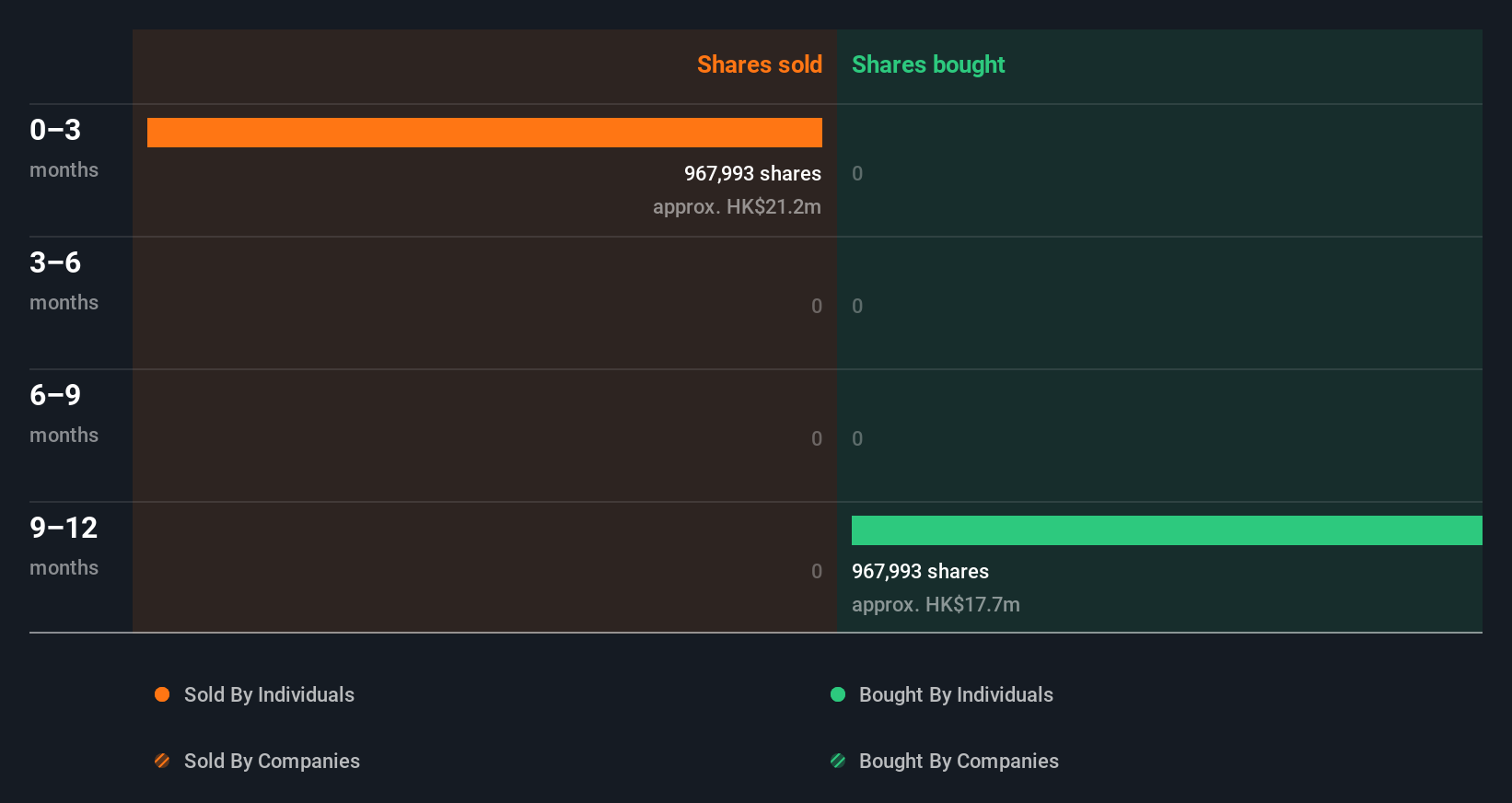Click the striped Sold By Companies legend icon
The width and height of the screenshot is (1512, 803).
[x=162, y=761]
